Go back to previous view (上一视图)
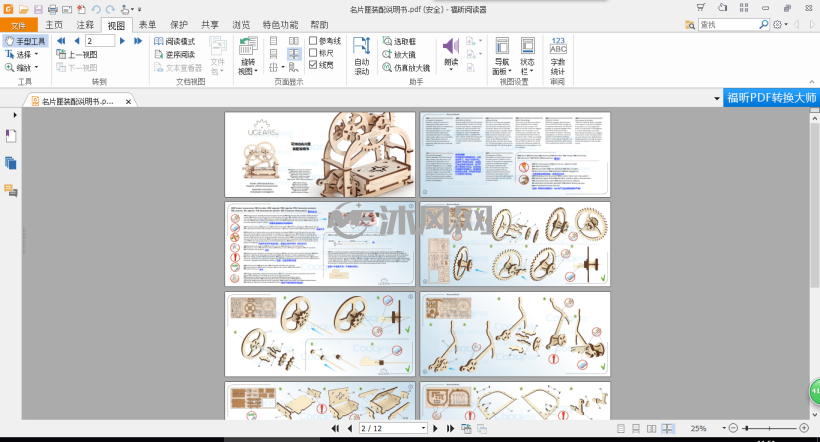This screenshot has height=442, width=820. (77, 54)
